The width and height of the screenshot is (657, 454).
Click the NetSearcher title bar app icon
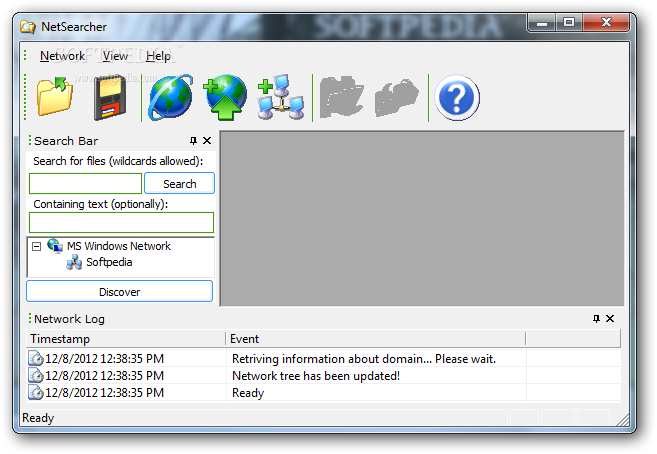coord(28,27)
